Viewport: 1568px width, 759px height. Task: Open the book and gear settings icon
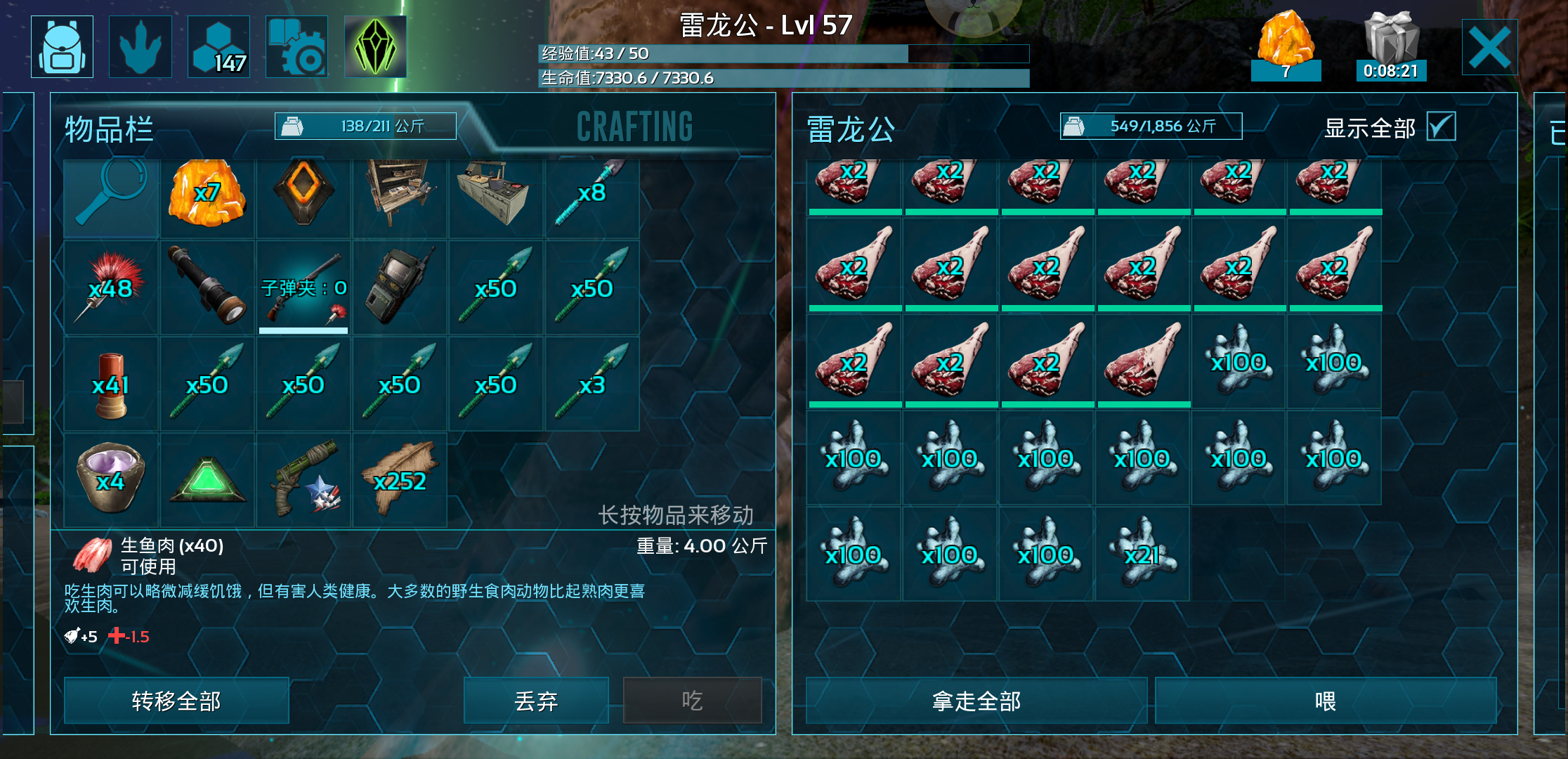coord(296,46)
